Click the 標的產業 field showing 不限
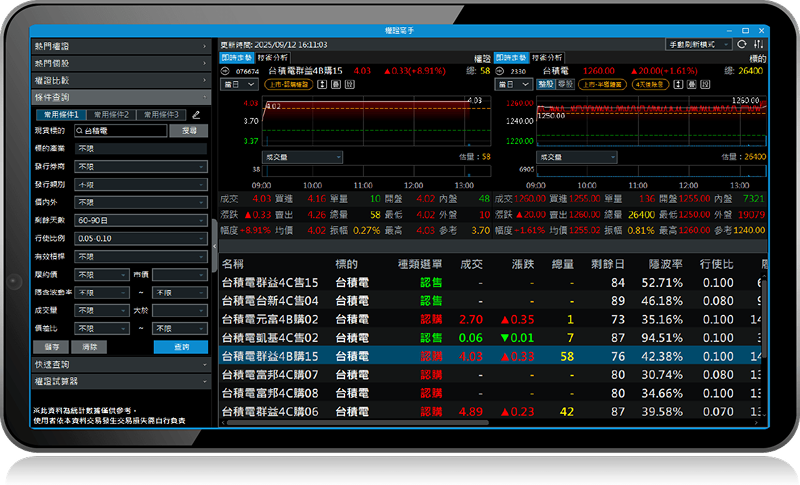800x485 pixels. coord(141,148)
